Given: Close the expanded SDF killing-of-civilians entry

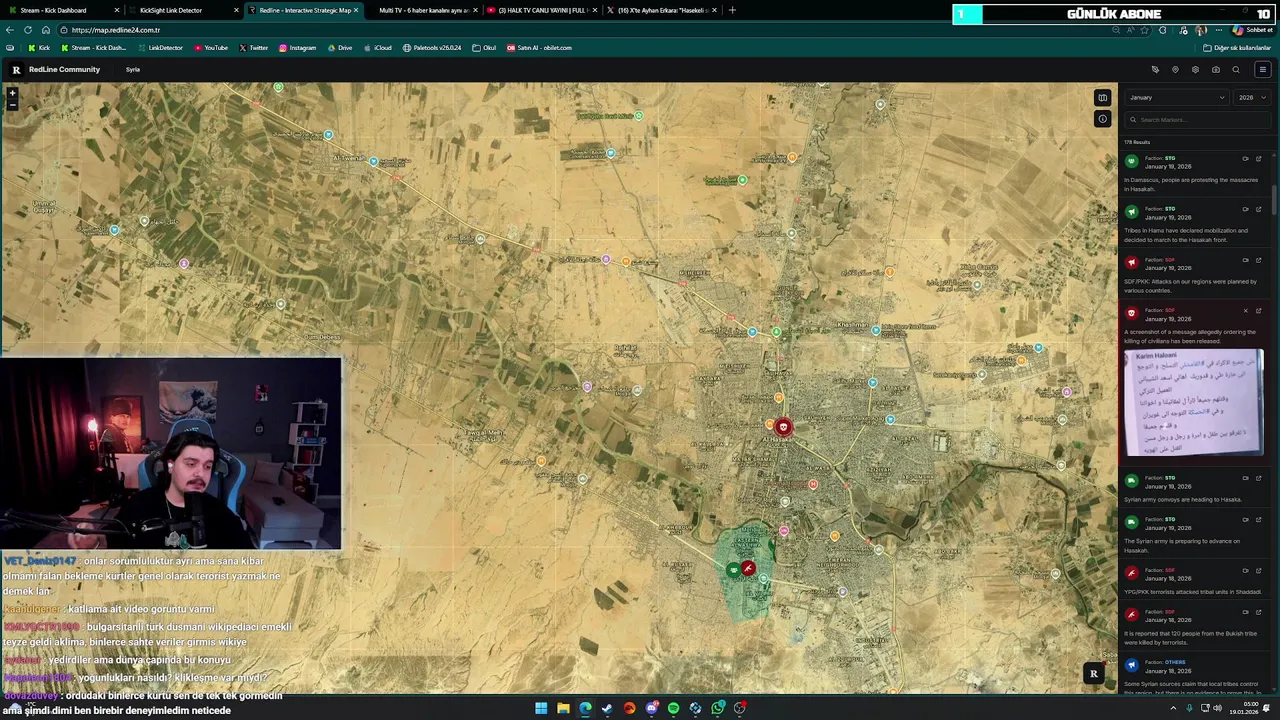Looking at the screenshot, I should tap(1245, 311).
